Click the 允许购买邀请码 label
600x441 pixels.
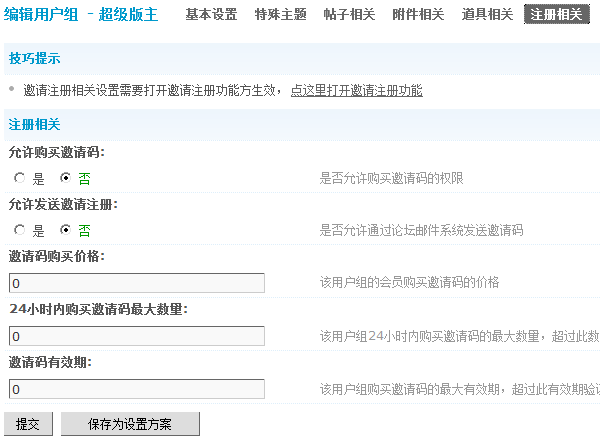coord(57,152)
